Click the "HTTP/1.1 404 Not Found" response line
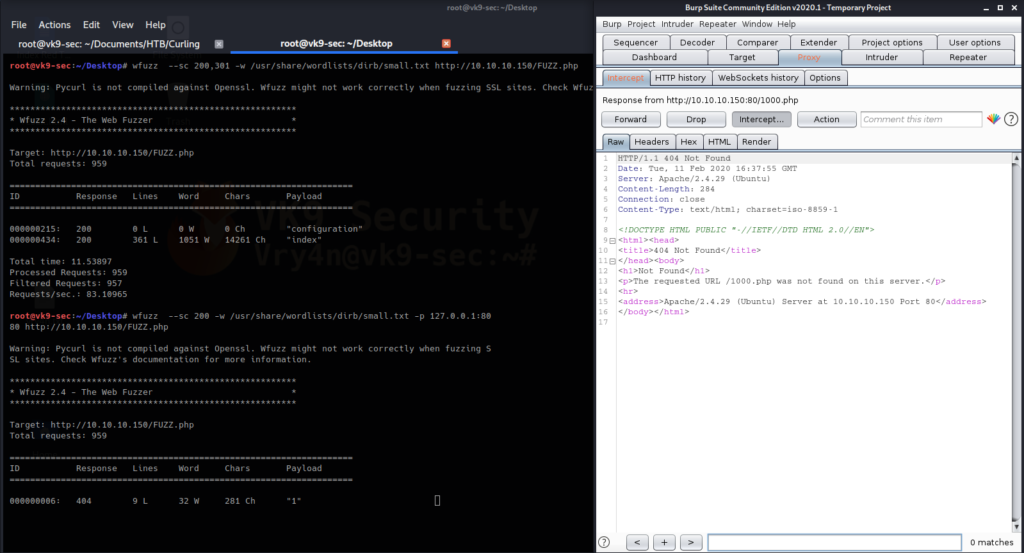 pos(674,158)
